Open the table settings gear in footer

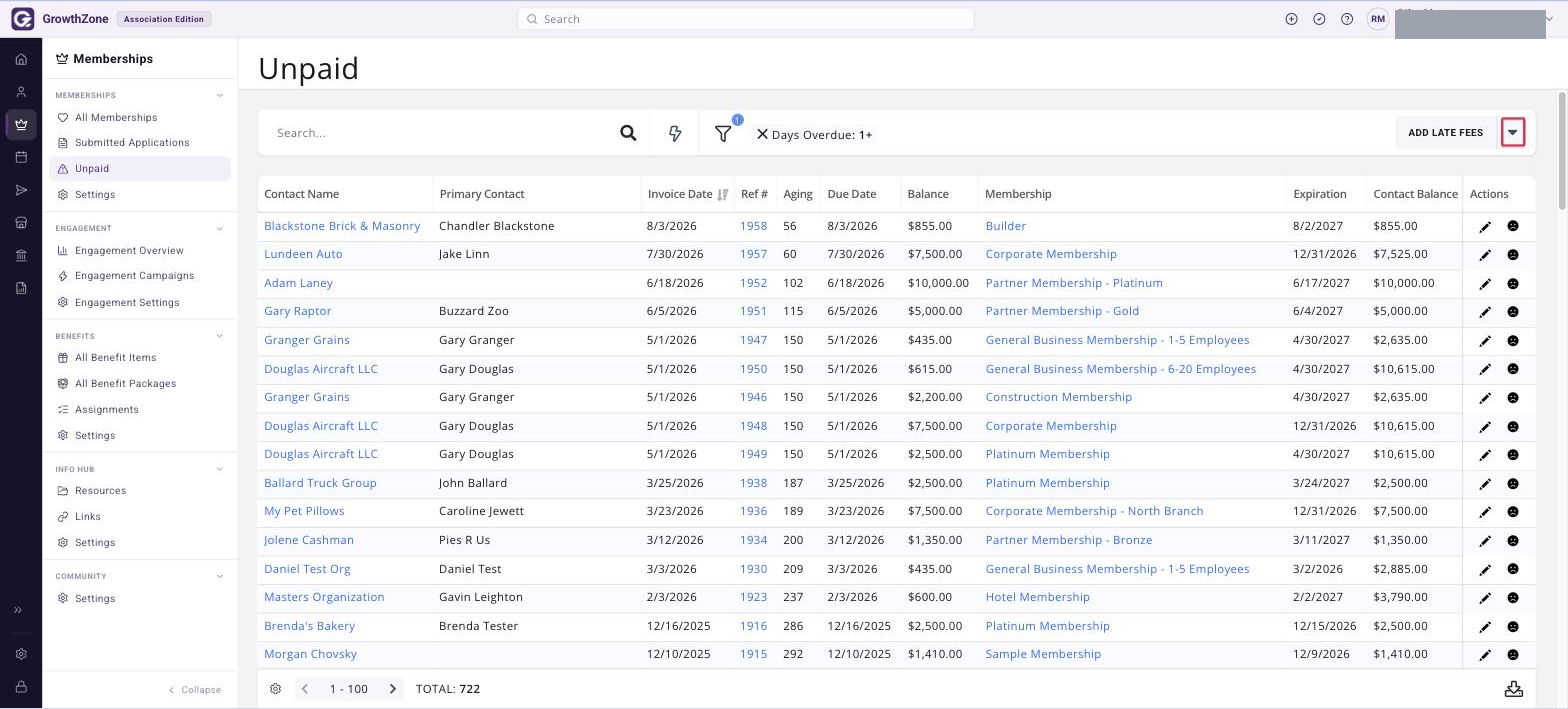click(x=275, y=689)
